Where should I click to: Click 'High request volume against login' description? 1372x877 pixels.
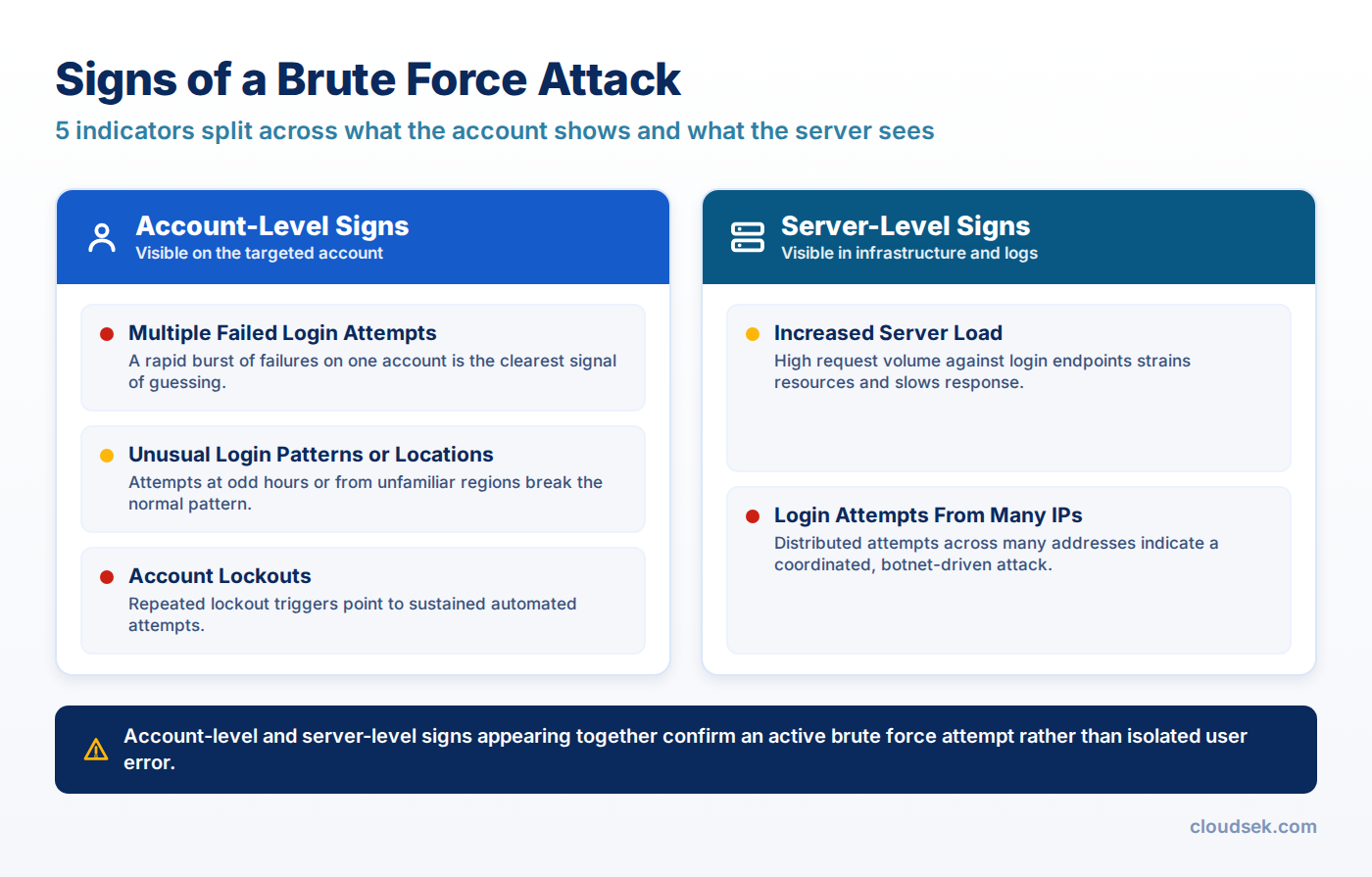click(982, 371)
